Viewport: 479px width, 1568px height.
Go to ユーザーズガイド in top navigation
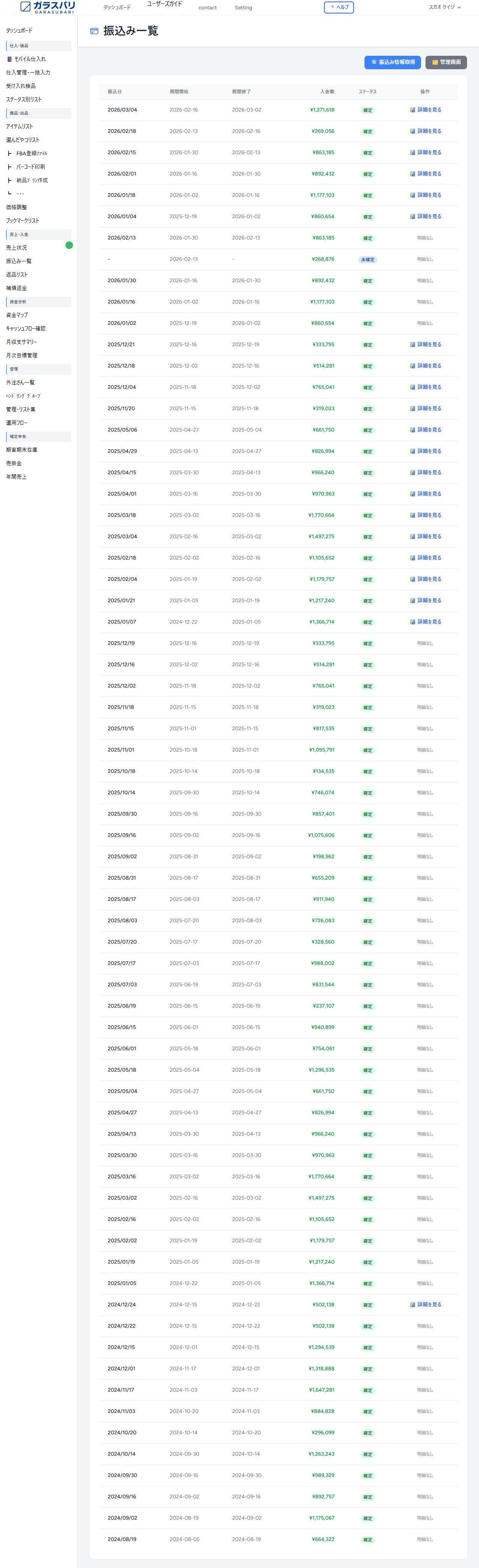point(164,4)
